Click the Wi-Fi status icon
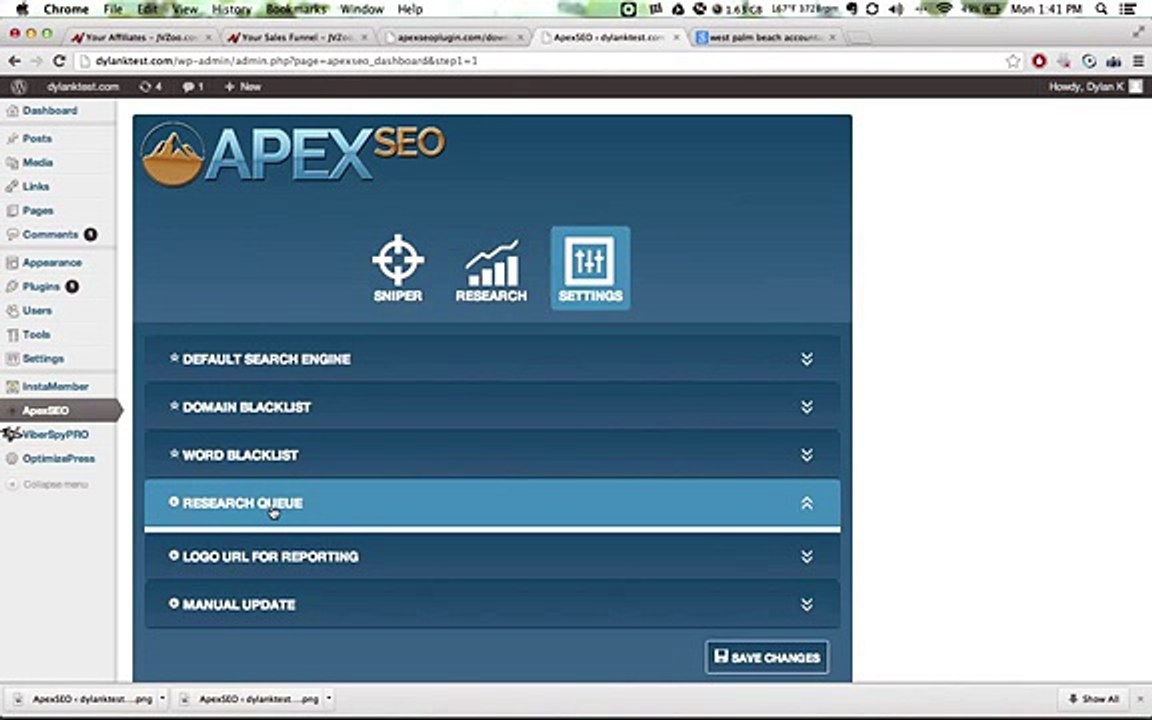Image resolution: width=1152 pixels, height=720 pixels. click(944, 9)
